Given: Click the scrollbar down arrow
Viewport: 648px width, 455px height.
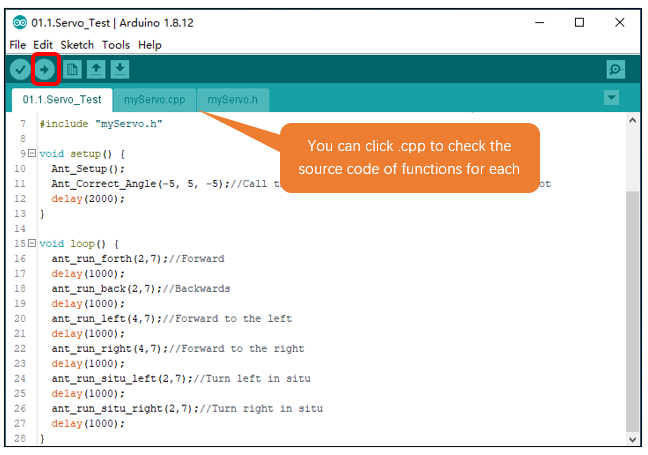Looking at the screenshot, I should 632,439.
